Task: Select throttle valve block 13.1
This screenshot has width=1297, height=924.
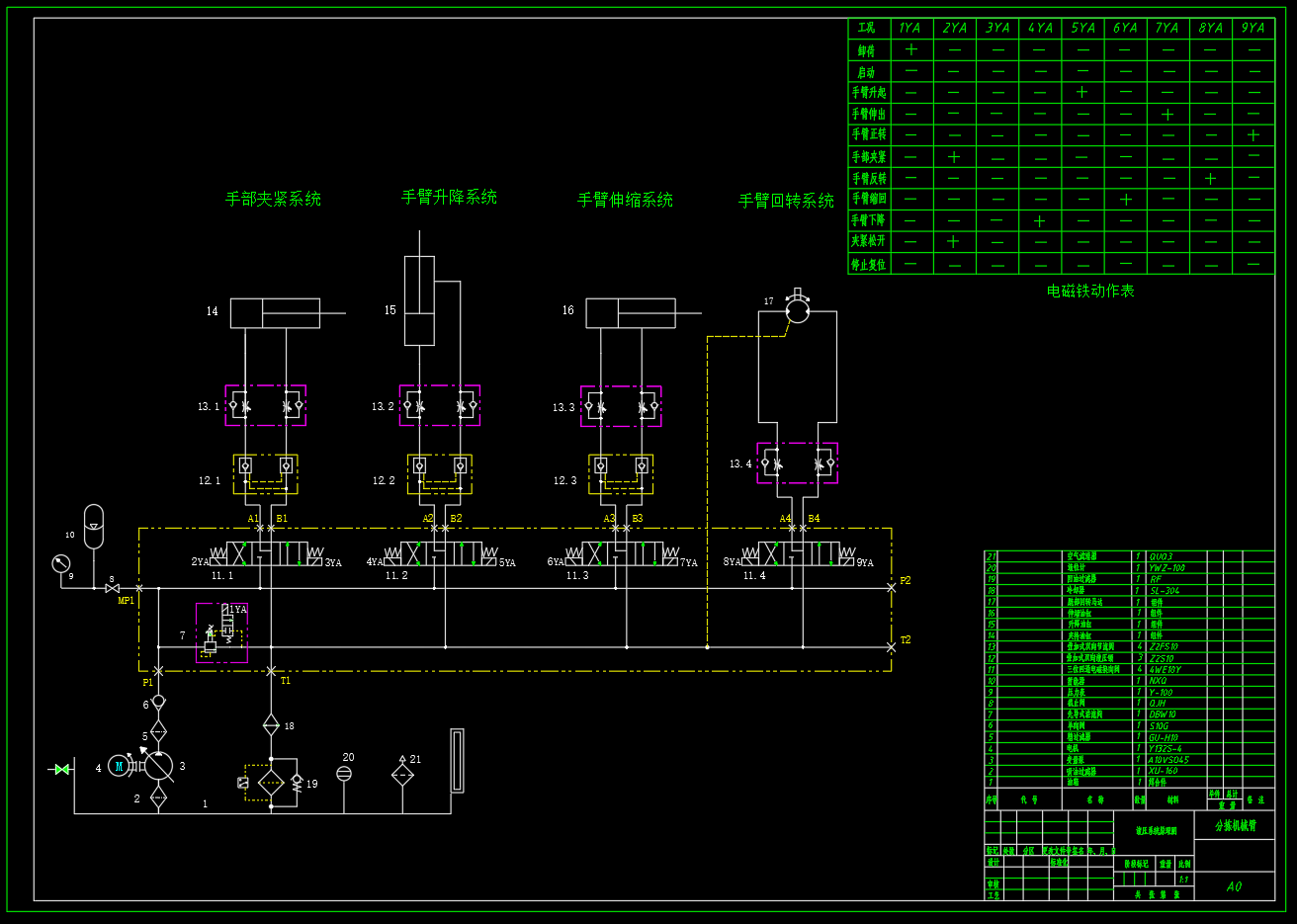Action: (265, 405)
